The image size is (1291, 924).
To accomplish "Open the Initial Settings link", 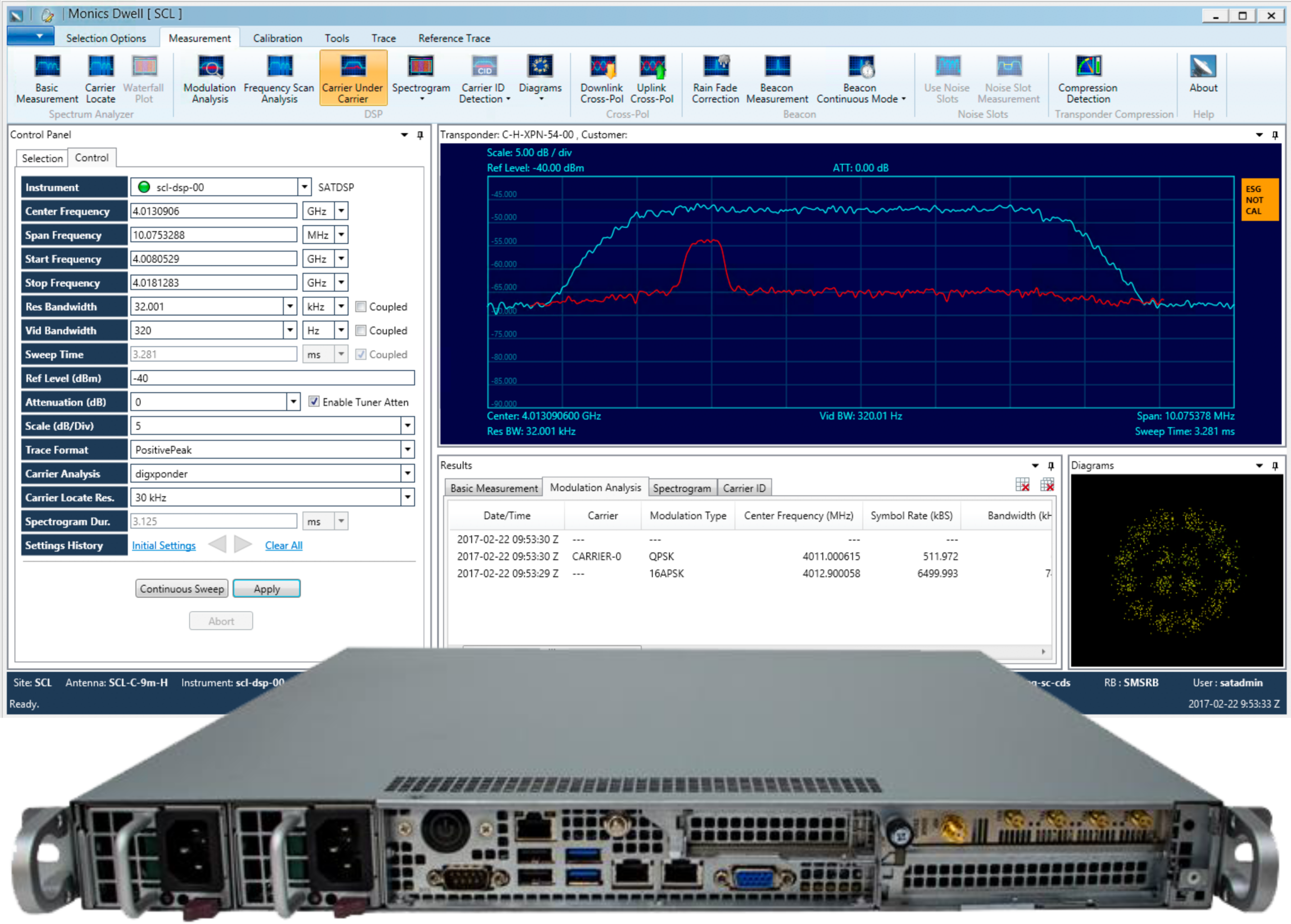I will (x=164, y=546).
